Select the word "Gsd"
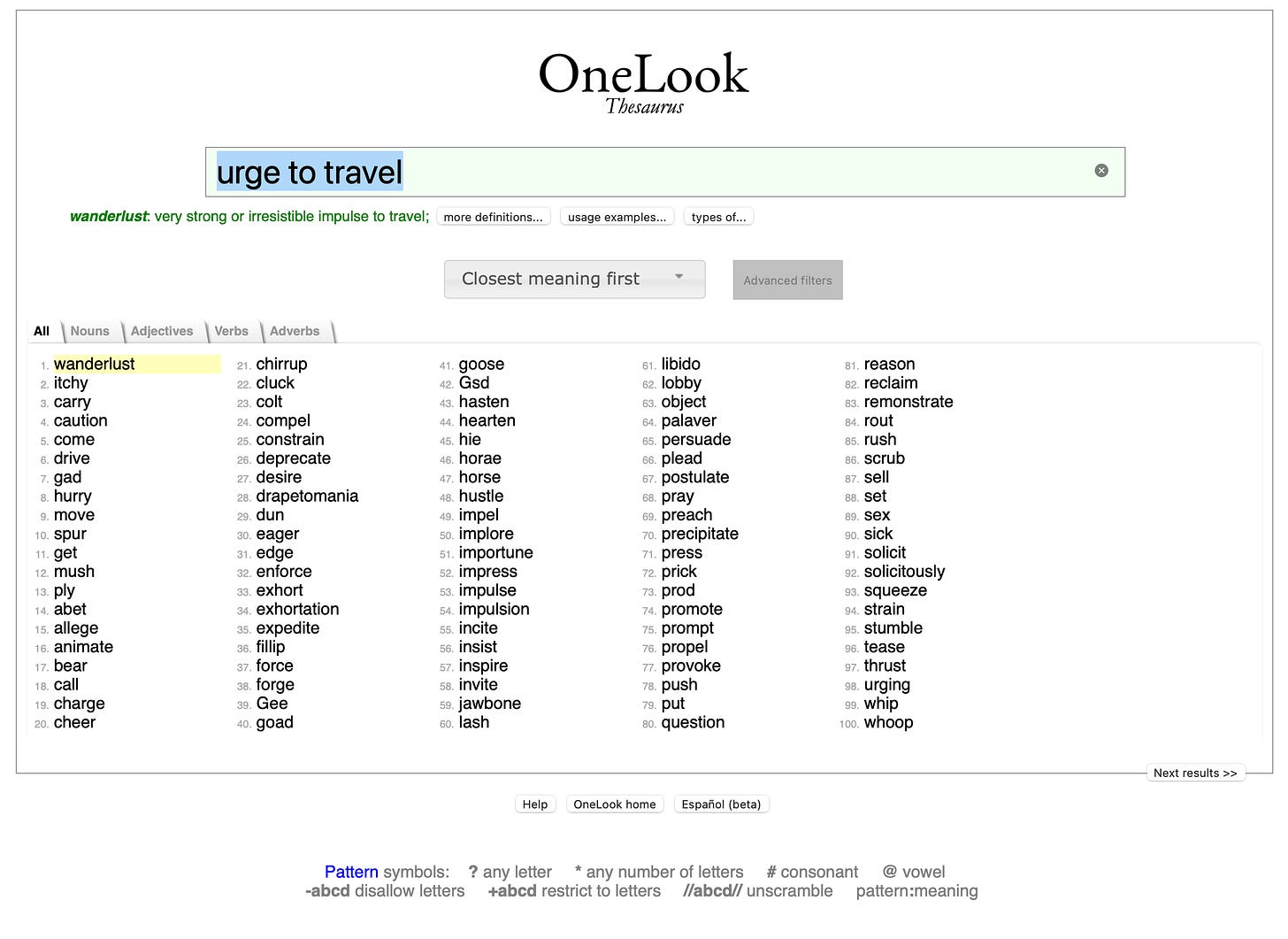 [473, 383]
